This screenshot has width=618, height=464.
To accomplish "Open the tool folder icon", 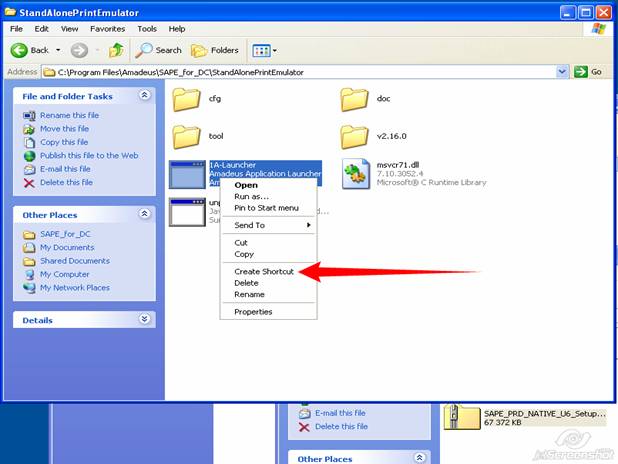I will (186, 136).
